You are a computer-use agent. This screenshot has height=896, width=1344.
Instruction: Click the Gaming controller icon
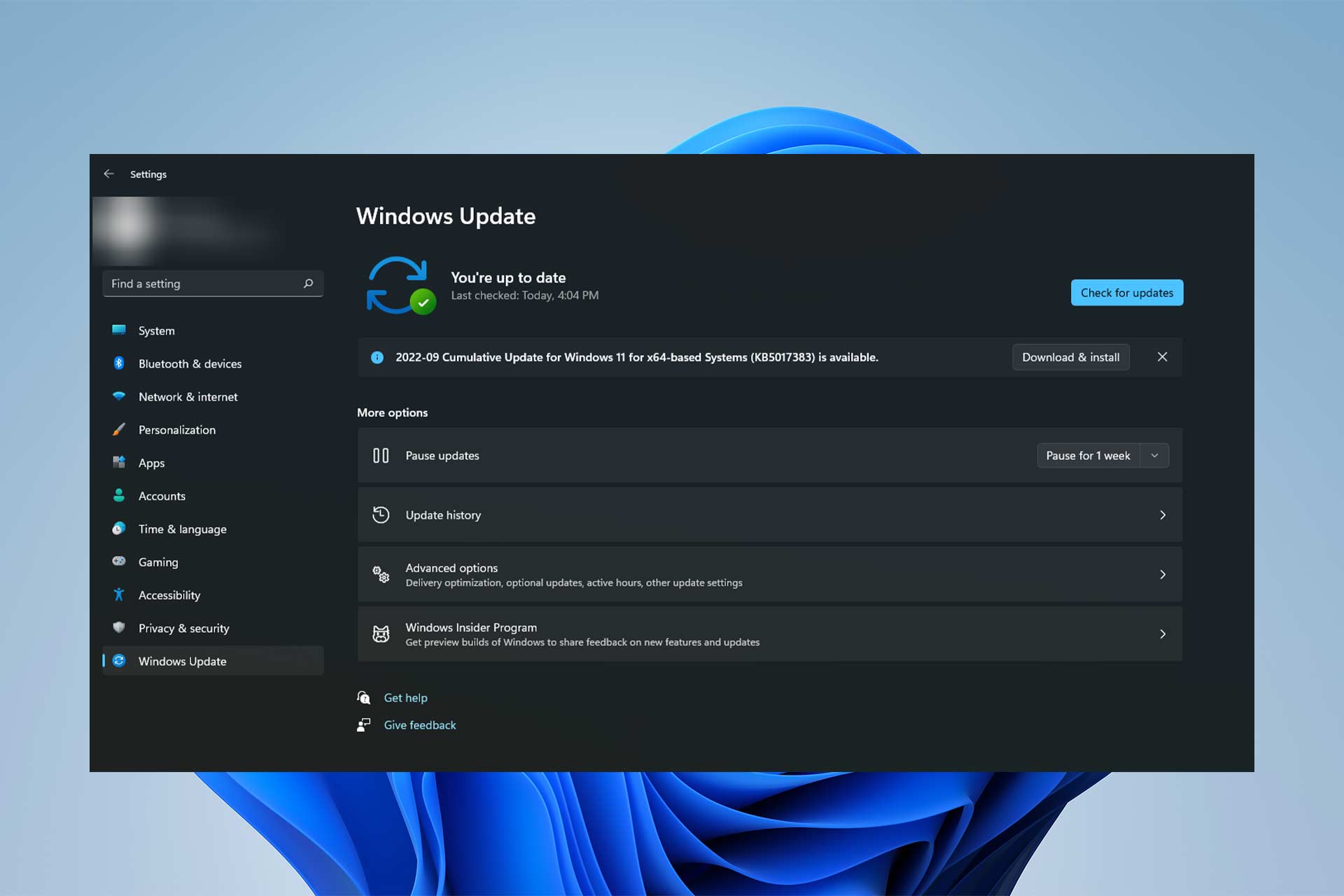tap(119, 561)
